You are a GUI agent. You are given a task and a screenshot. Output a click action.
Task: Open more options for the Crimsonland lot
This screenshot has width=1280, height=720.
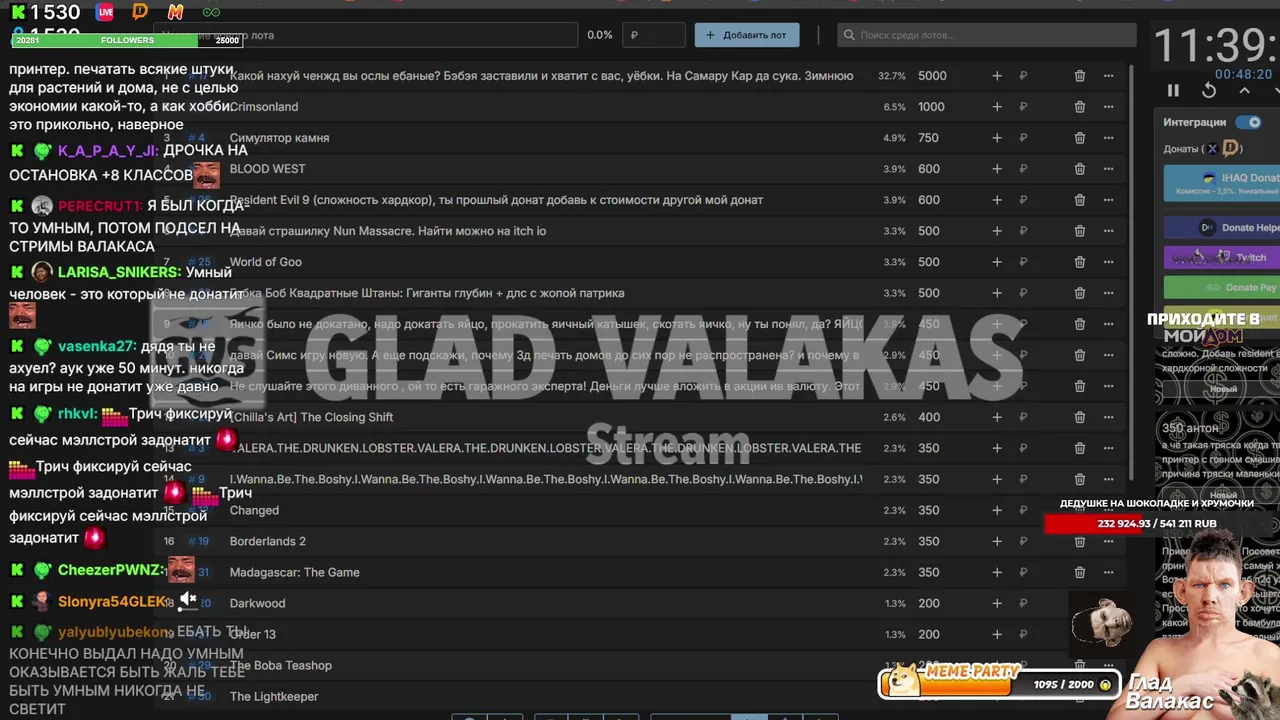click(1108, 107)
